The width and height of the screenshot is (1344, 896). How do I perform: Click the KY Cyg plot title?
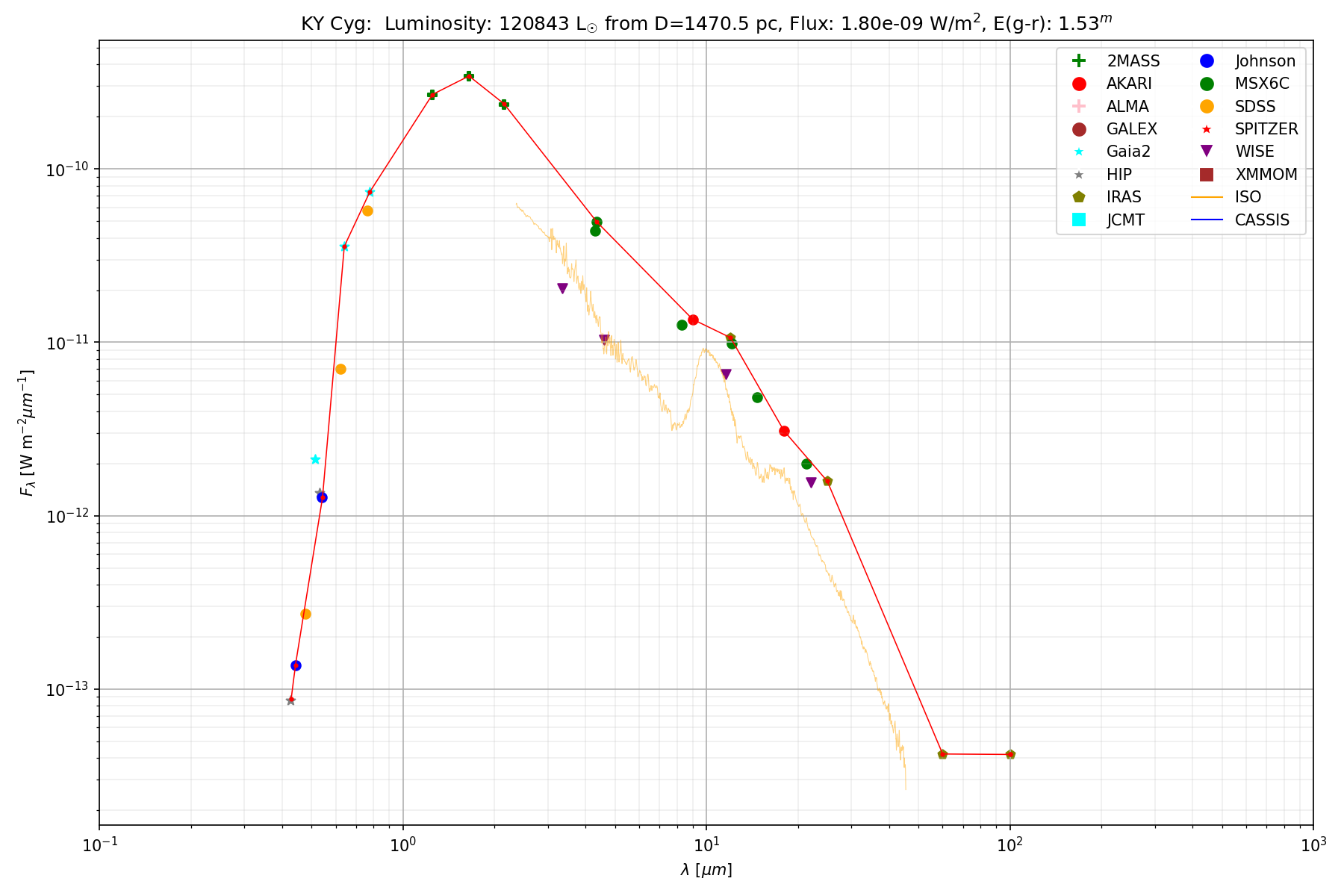click(706, 23)
